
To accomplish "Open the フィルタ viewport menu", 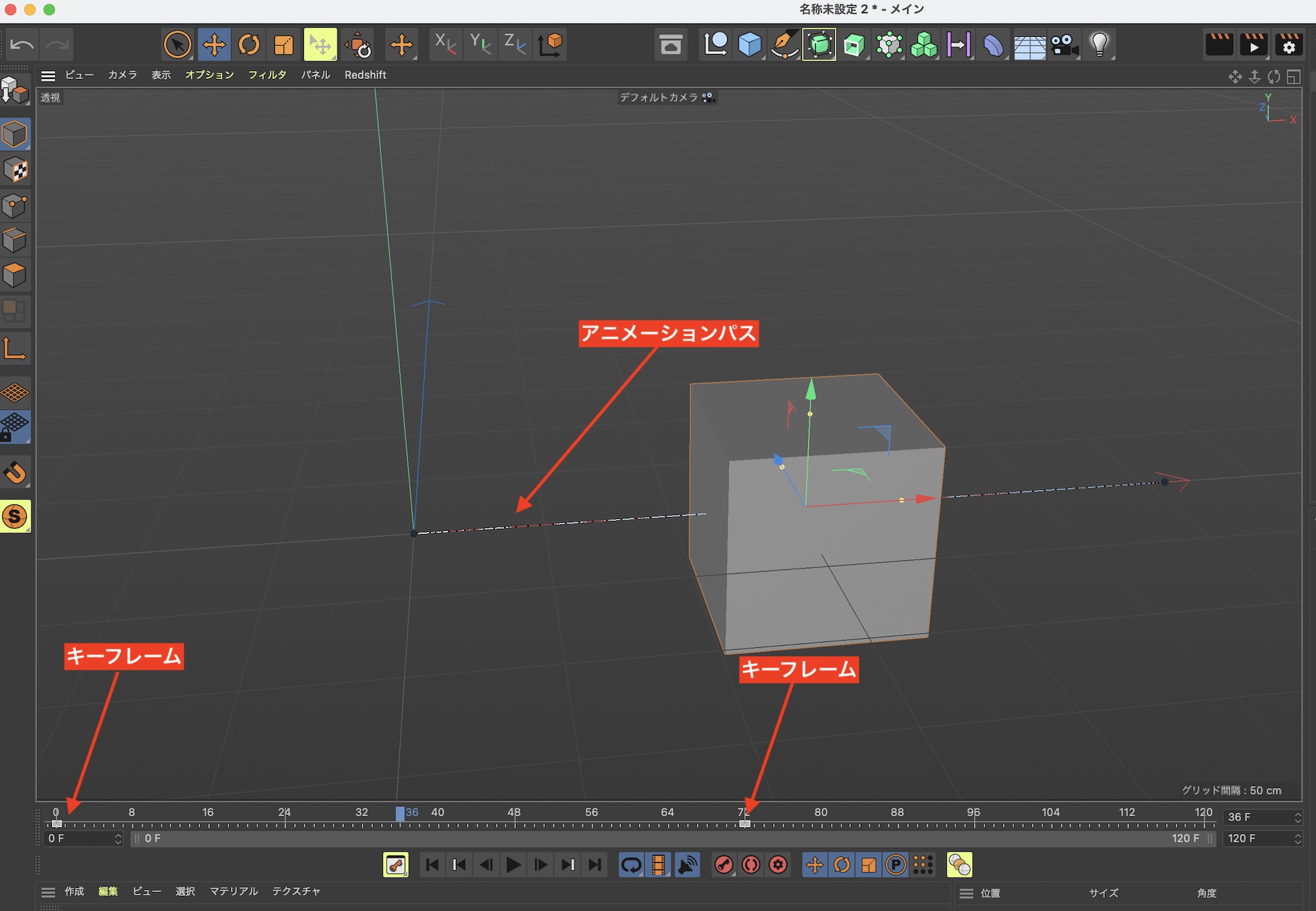I will click(x=267, y=75).
